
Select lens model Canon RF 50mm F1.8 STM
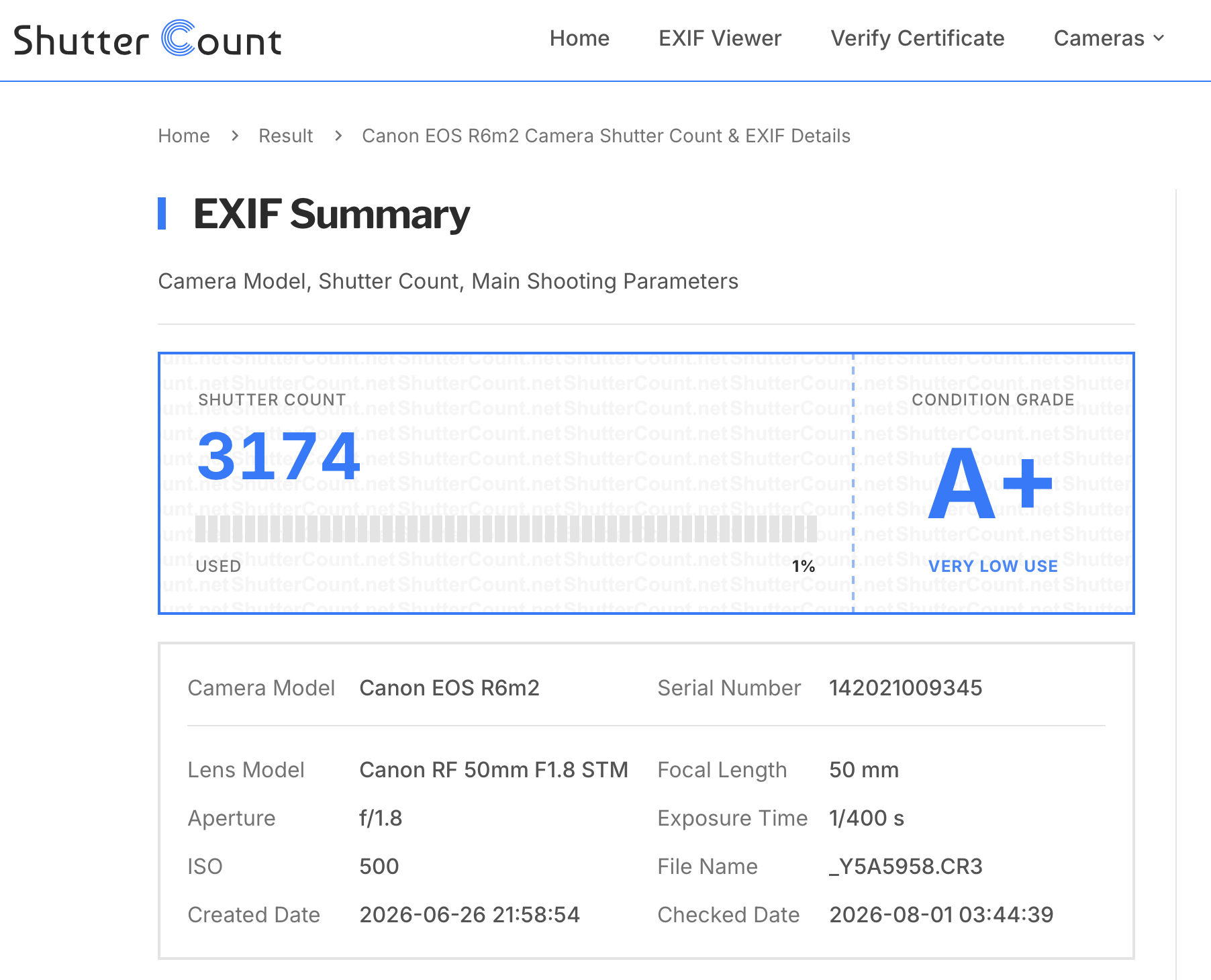[493, 770]
